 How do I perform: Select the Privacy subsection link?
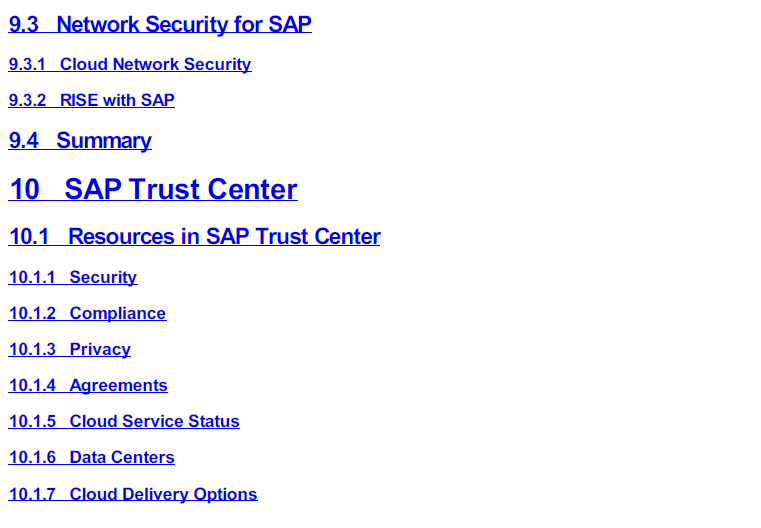coord(100,350)
